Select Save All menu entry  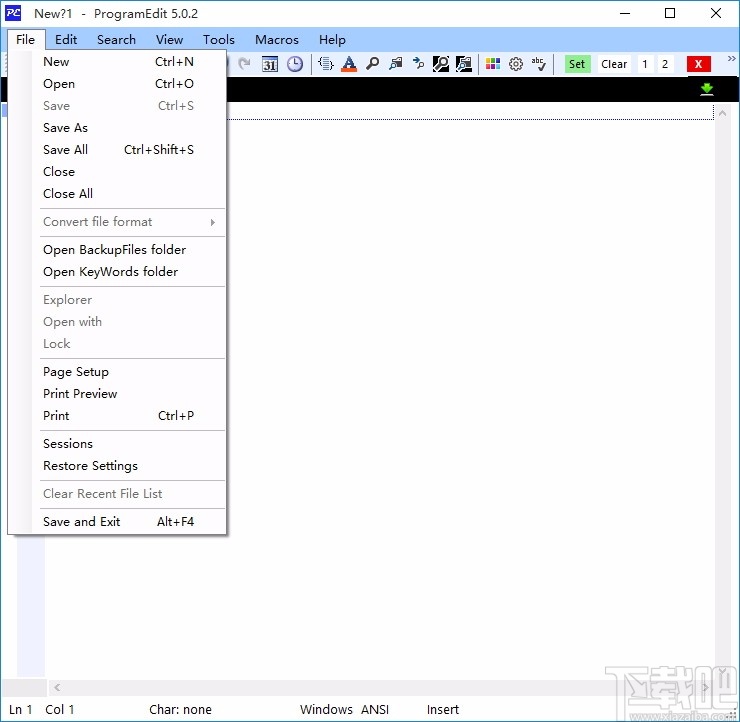click(117, 150)
